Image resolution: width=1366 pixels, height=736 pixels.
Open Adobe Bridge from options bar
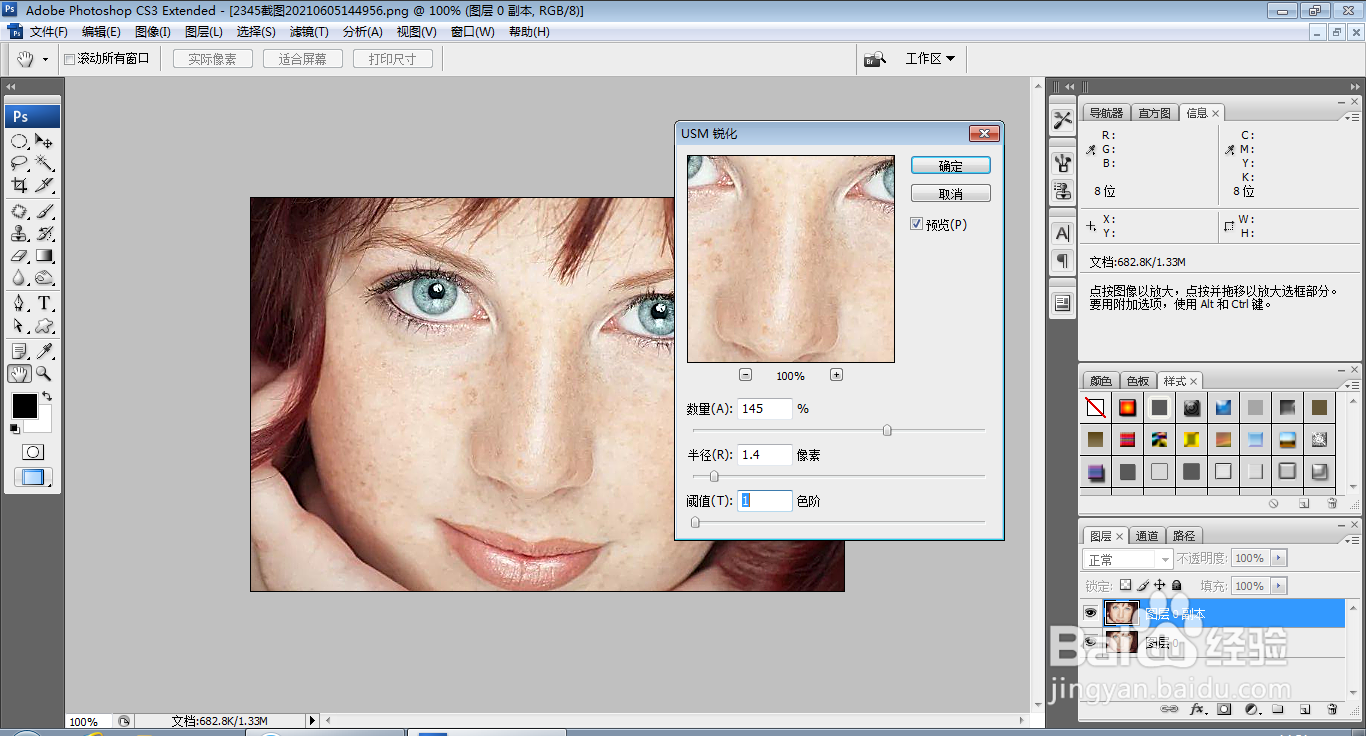click(x=875, y=59)
